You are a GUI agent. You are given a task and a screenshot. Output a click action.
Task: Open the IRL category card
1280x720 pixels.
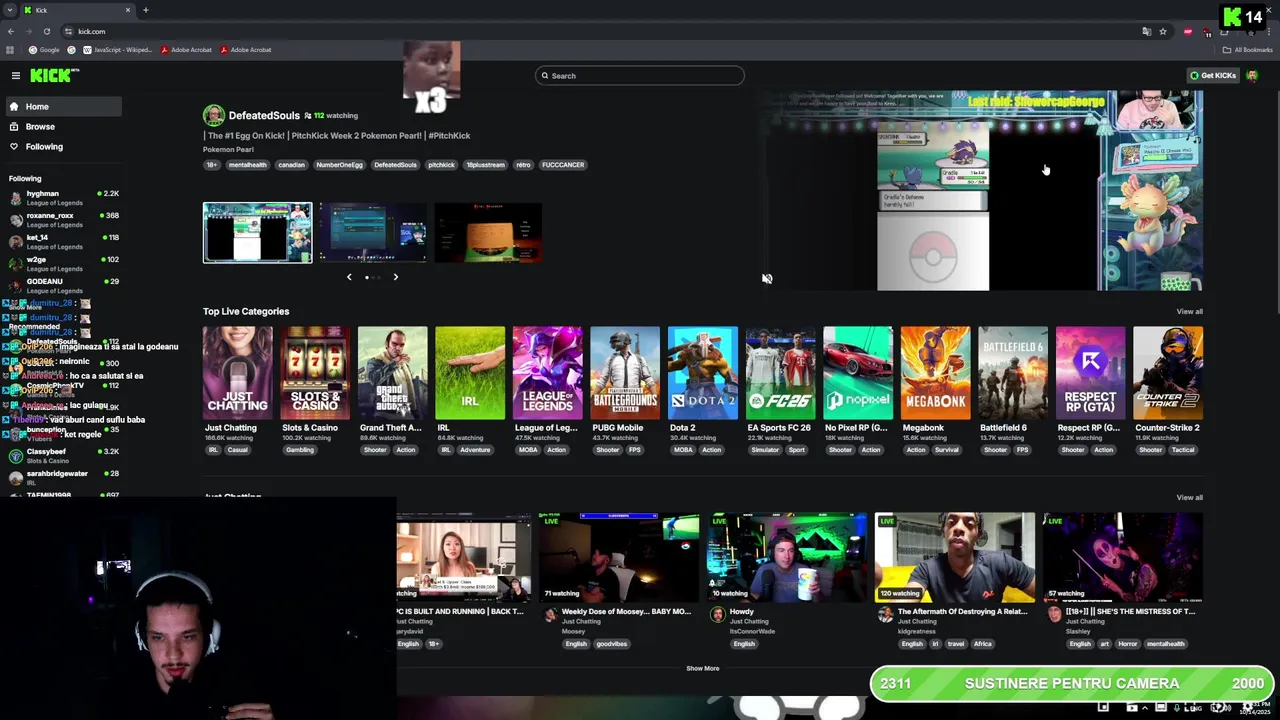[470, 373]
